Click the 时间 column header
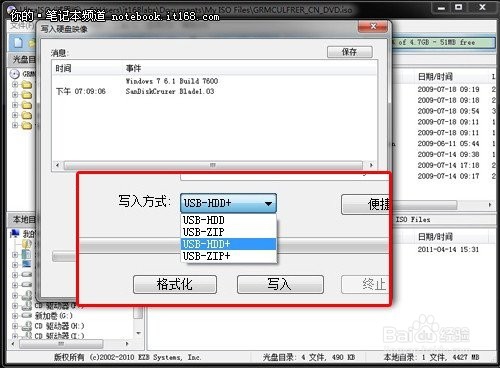 coord(63,68)
